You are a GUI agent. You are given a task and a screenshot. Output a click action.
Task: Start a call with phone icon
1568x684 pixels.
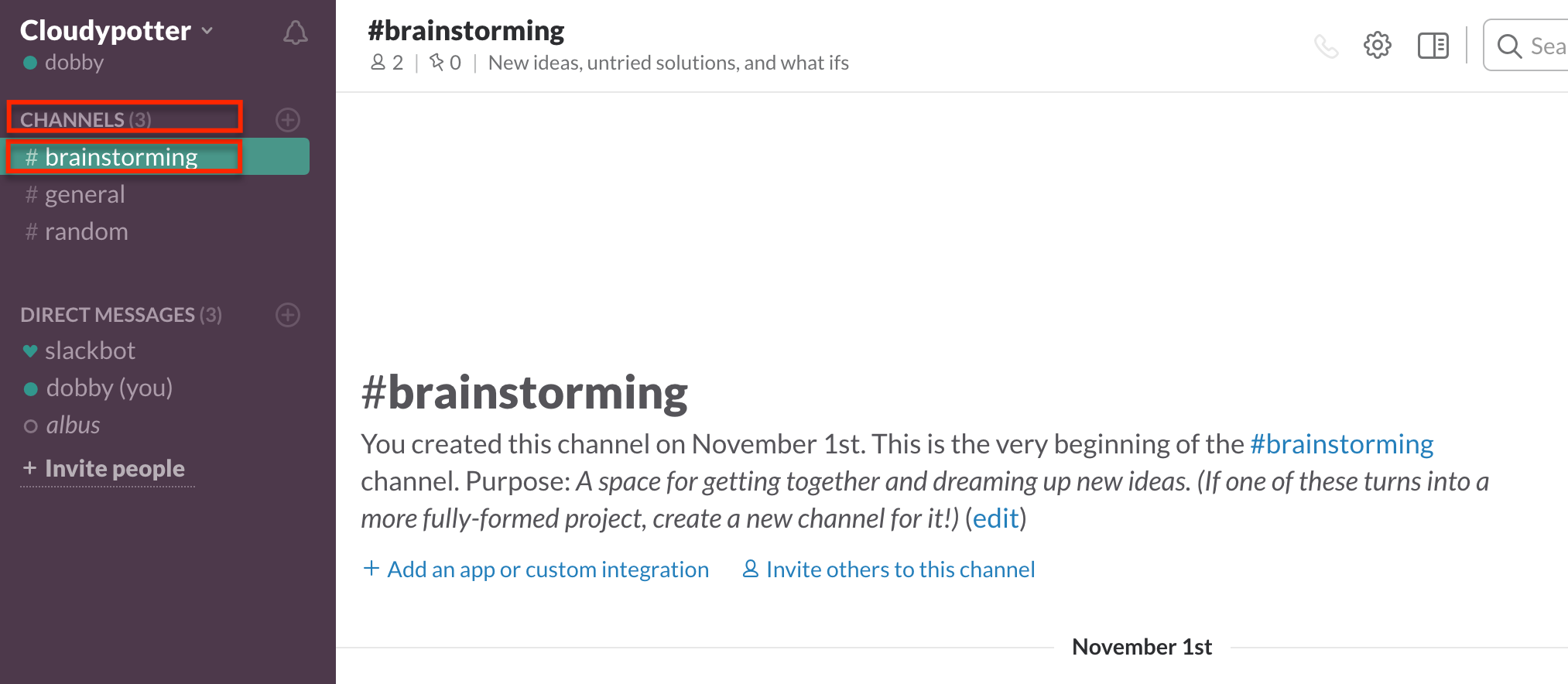1326,46
